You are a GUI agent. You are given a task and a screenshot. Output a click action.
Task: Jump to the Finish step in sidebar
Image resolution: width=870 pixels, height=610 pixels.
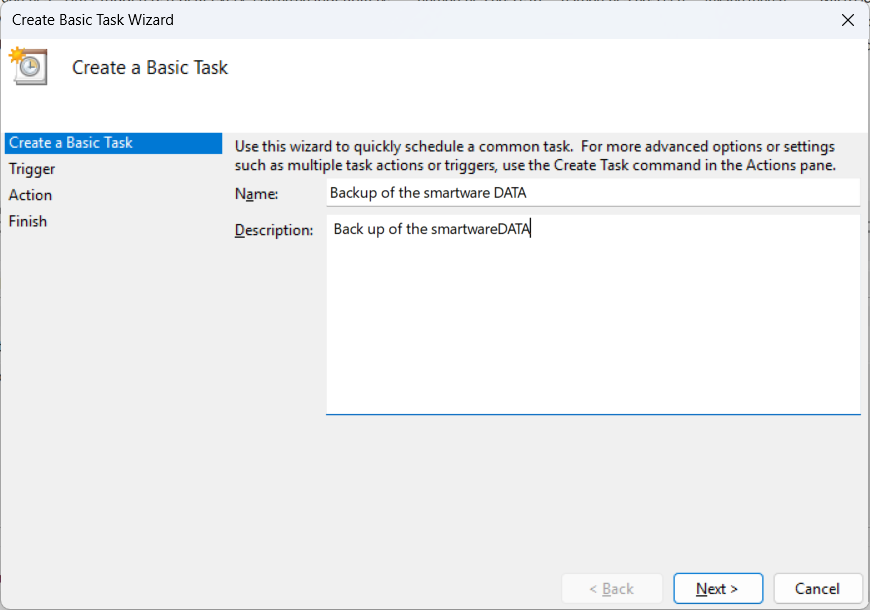28,221
